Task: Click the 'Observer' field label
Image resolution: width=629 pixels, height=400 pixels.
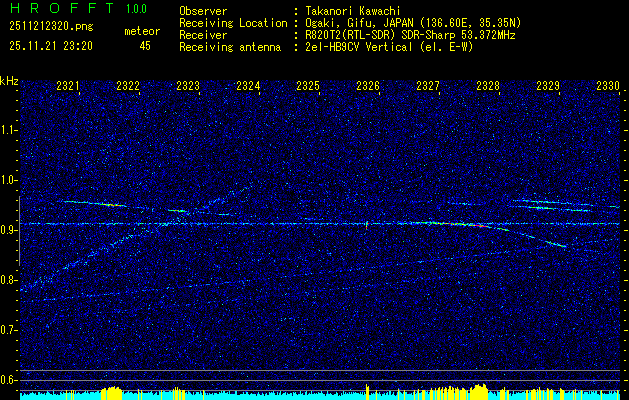Action: (x=203, y=11)
